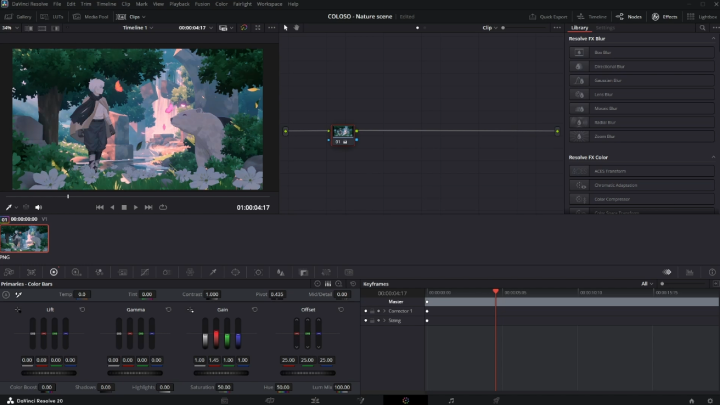Open the Tracker palette icon
Image resolution: width=720 pixels, height=405 pixels.
(x=258, y=272)
